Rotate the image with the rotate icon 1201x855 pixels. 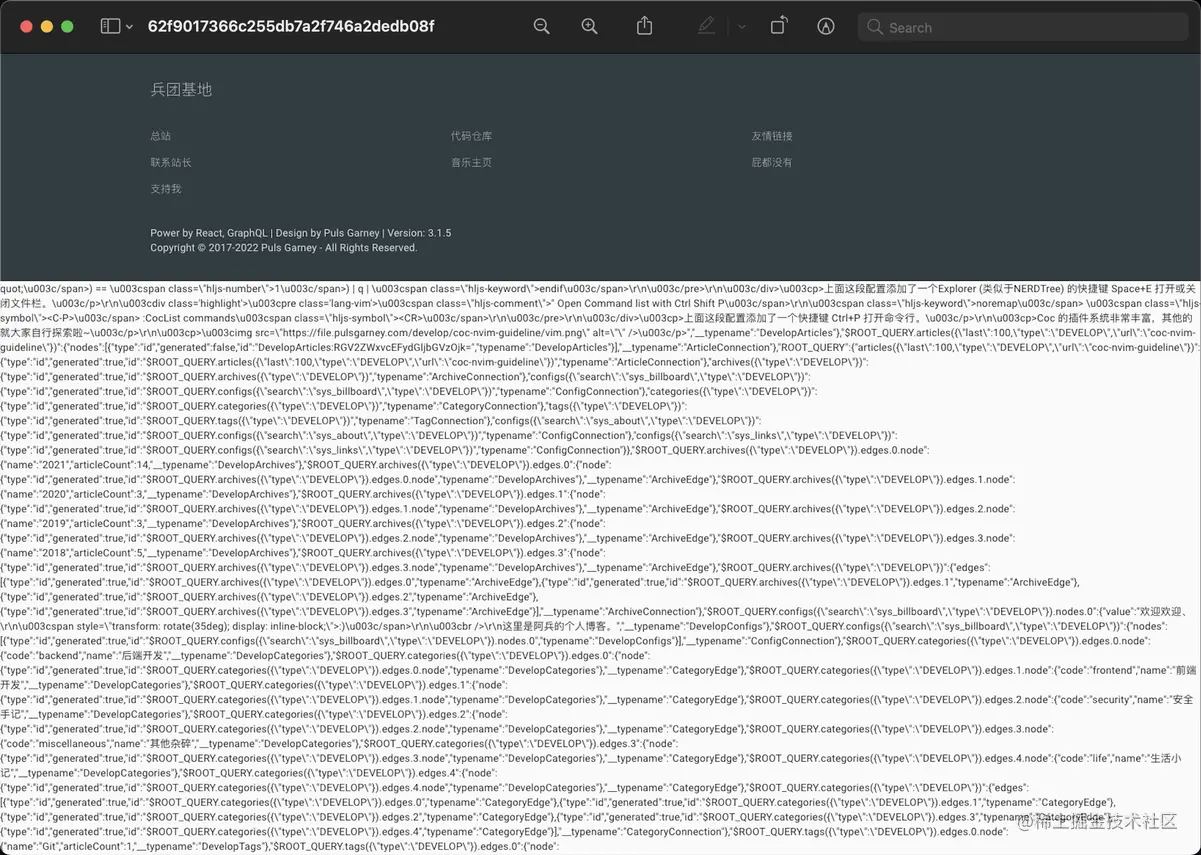pos(779,26)
